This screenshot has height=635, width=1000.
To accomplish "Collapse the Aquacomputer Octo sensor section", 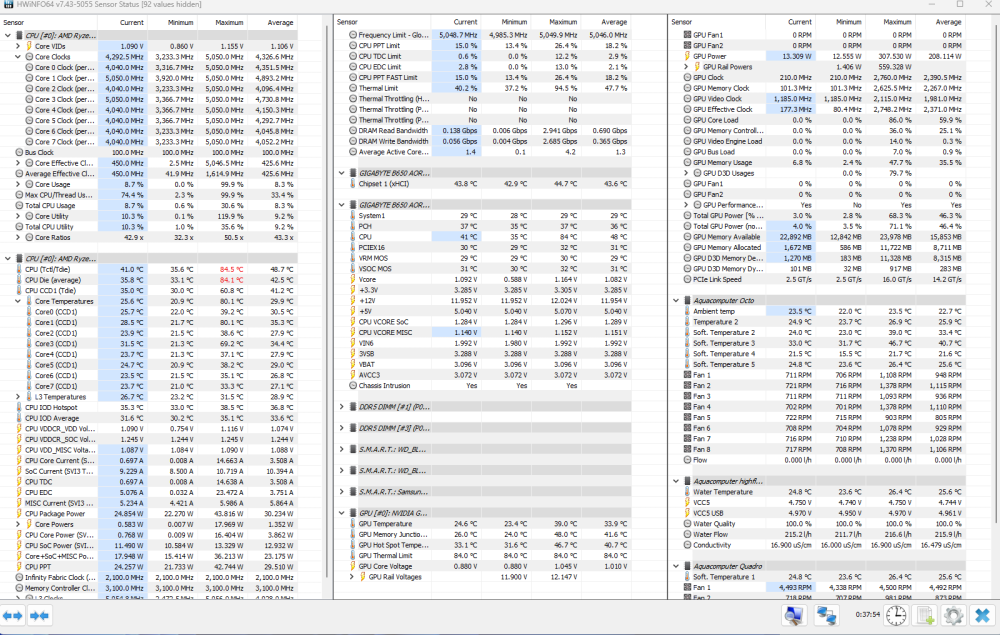I will pos(675,299).
